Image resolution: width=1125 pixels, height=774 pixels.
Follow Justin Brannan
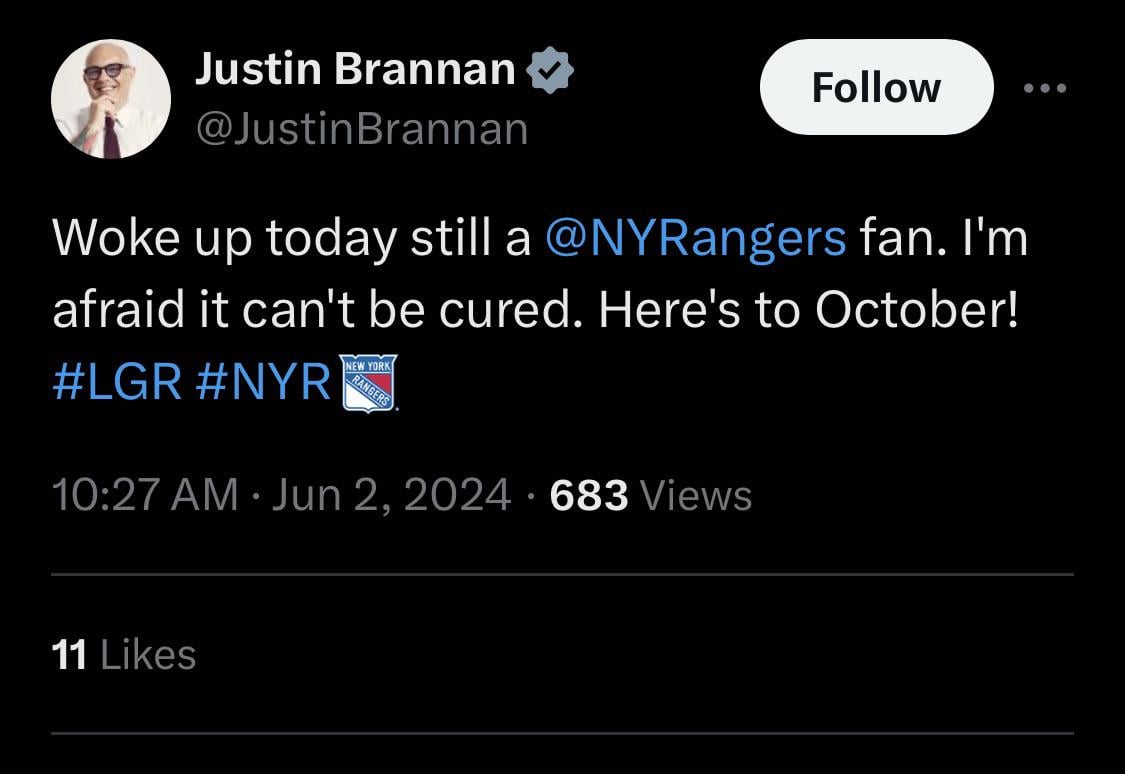coord(876,88)
